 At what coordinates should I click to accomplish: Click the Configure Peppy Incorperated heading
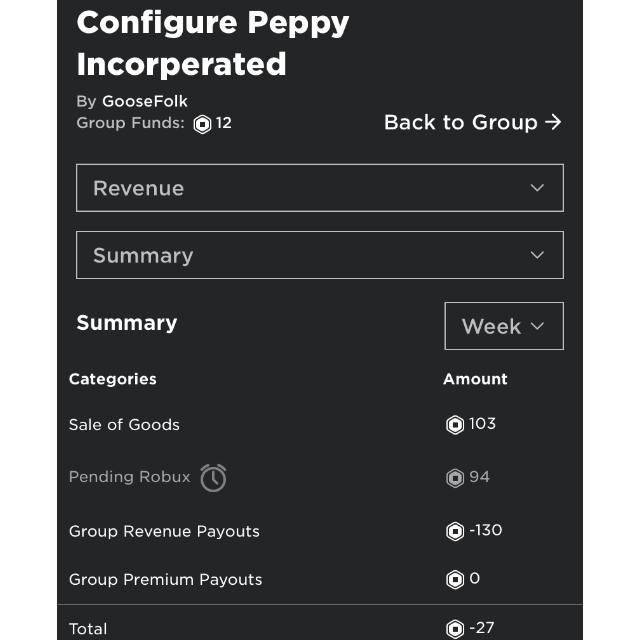(x=212, y=43)
